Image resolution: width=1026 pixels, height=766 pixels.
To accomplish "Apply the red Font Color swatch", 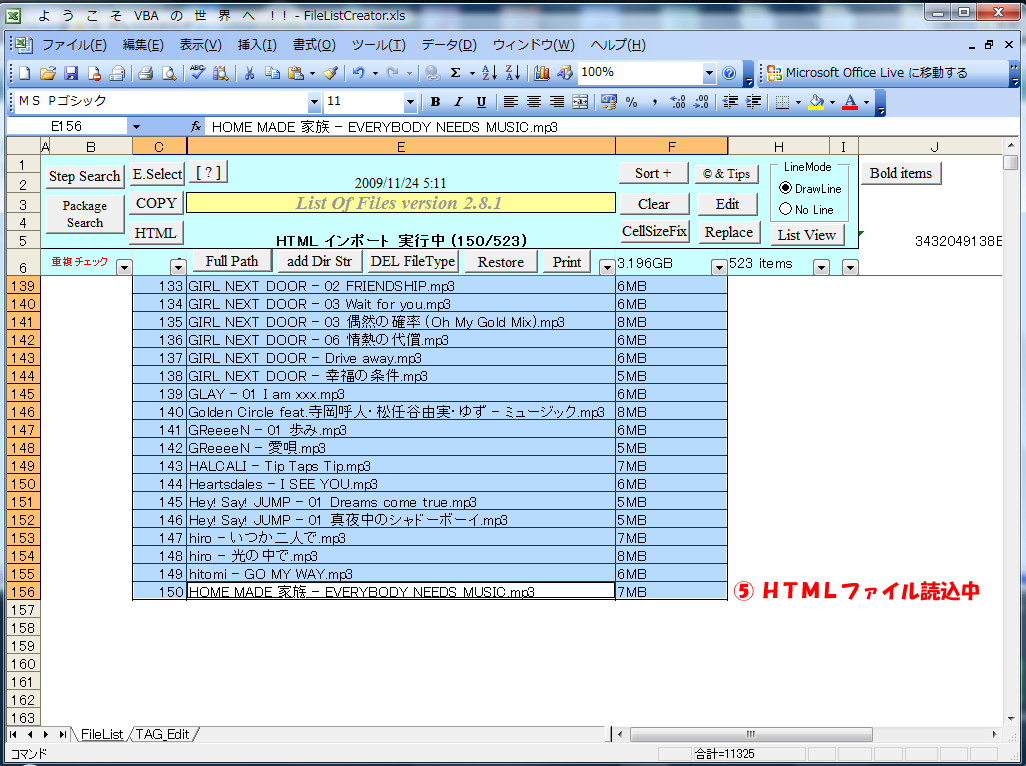I will click(850, 102).
